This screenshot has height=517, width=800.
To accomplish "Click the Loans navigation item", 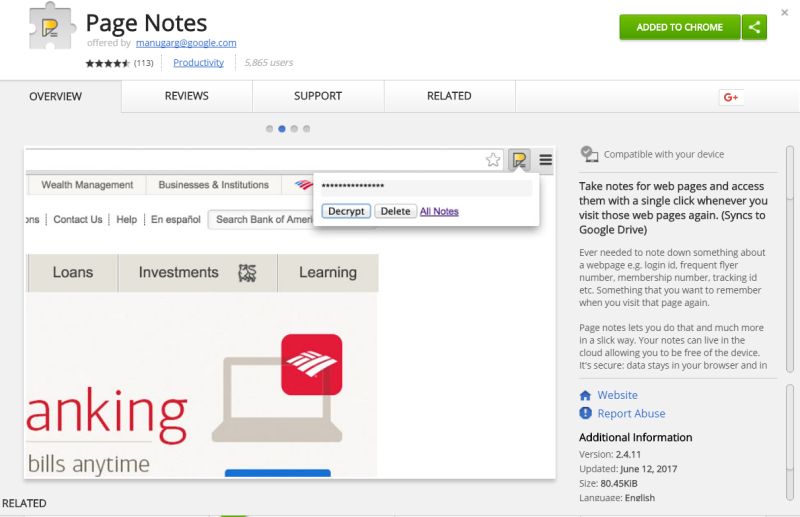I will (72, 273).
